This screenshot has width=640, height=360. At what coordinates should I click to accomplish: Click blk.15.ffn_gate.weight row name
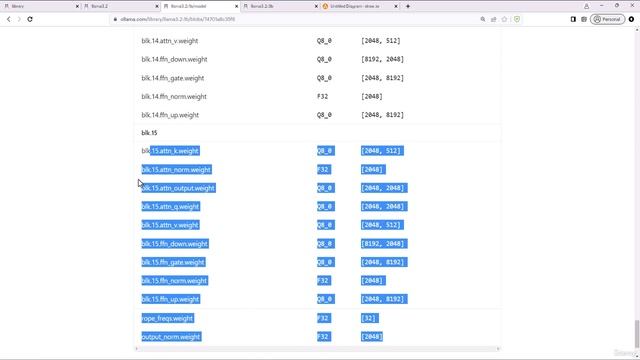pos(173,262)
